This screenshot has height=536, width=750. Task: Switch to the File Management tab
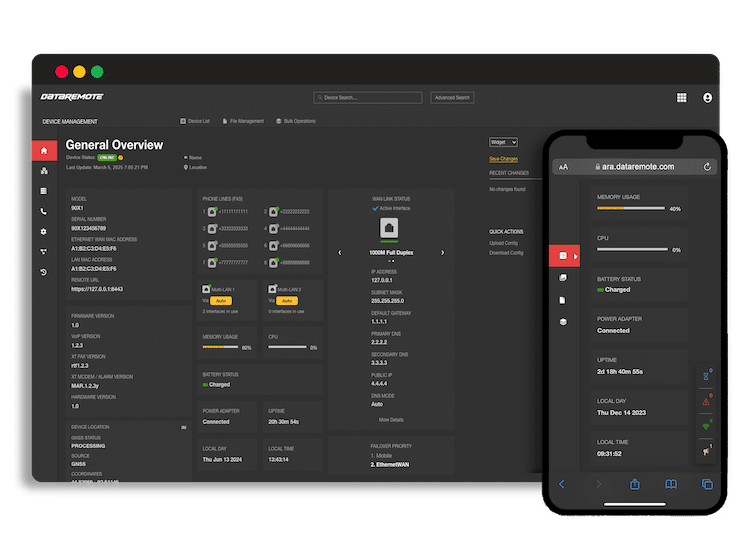point(243,121)
